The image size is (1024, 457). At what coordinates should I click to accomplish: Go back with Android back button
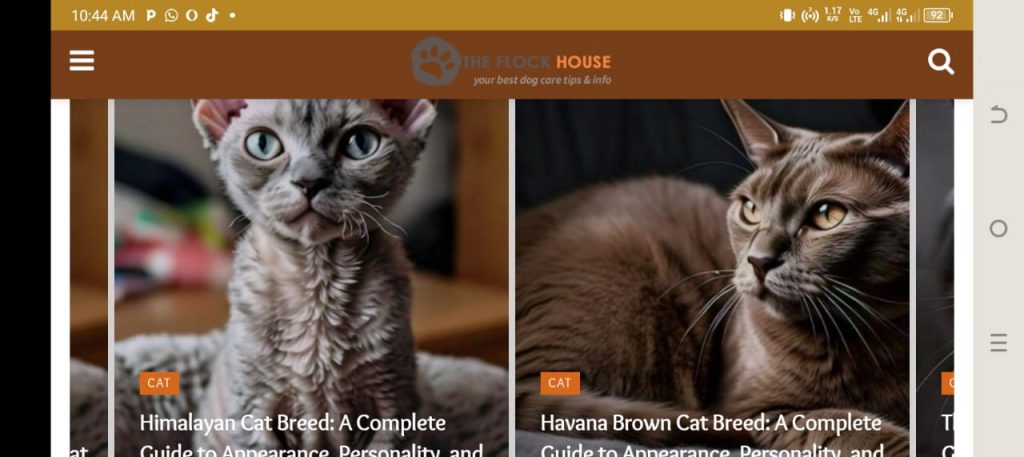click(x=998, y=115)
